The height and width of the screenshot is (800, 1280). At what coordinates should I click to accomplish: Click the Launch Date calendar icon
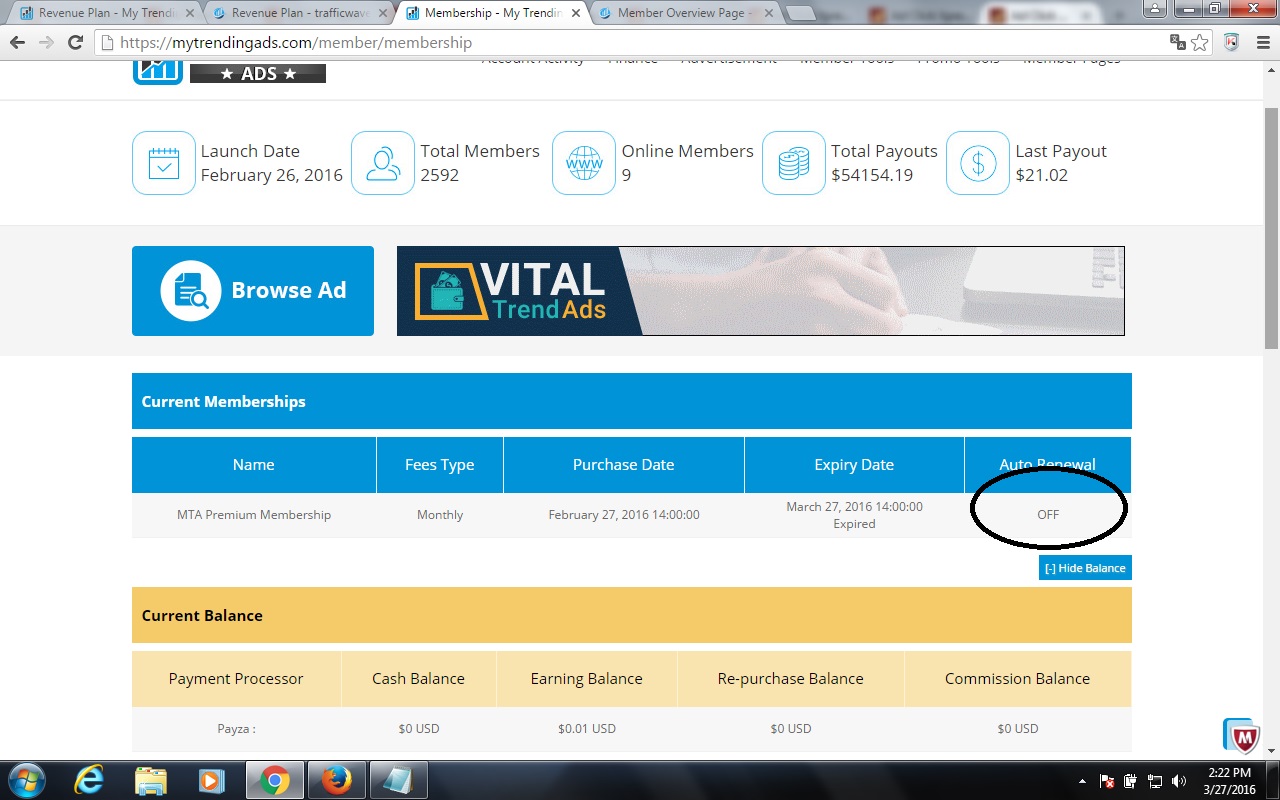164,163
